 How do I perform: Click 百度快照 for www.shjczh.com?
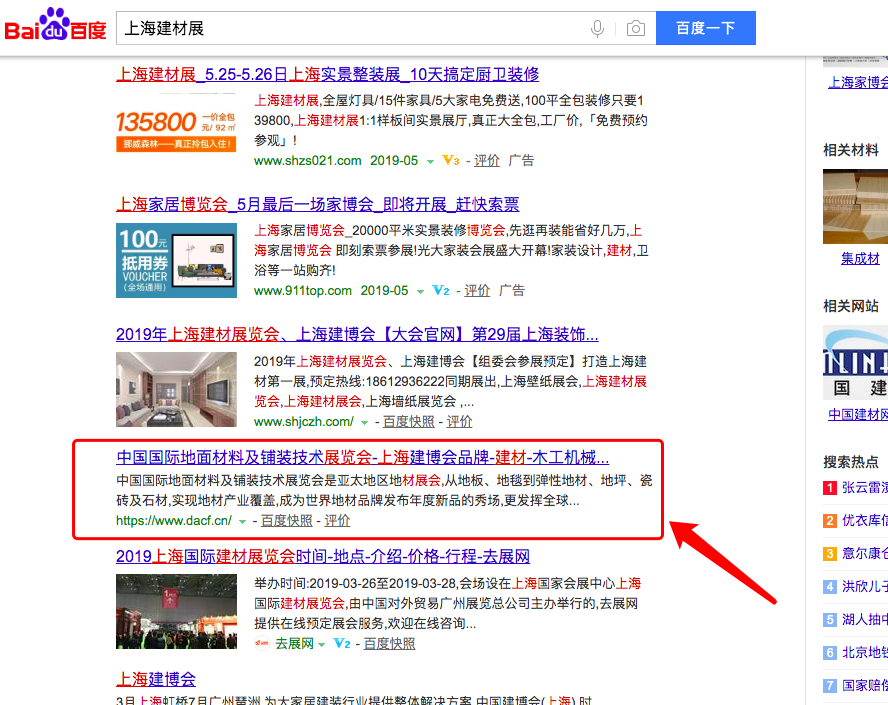click(x=409, y=421)
